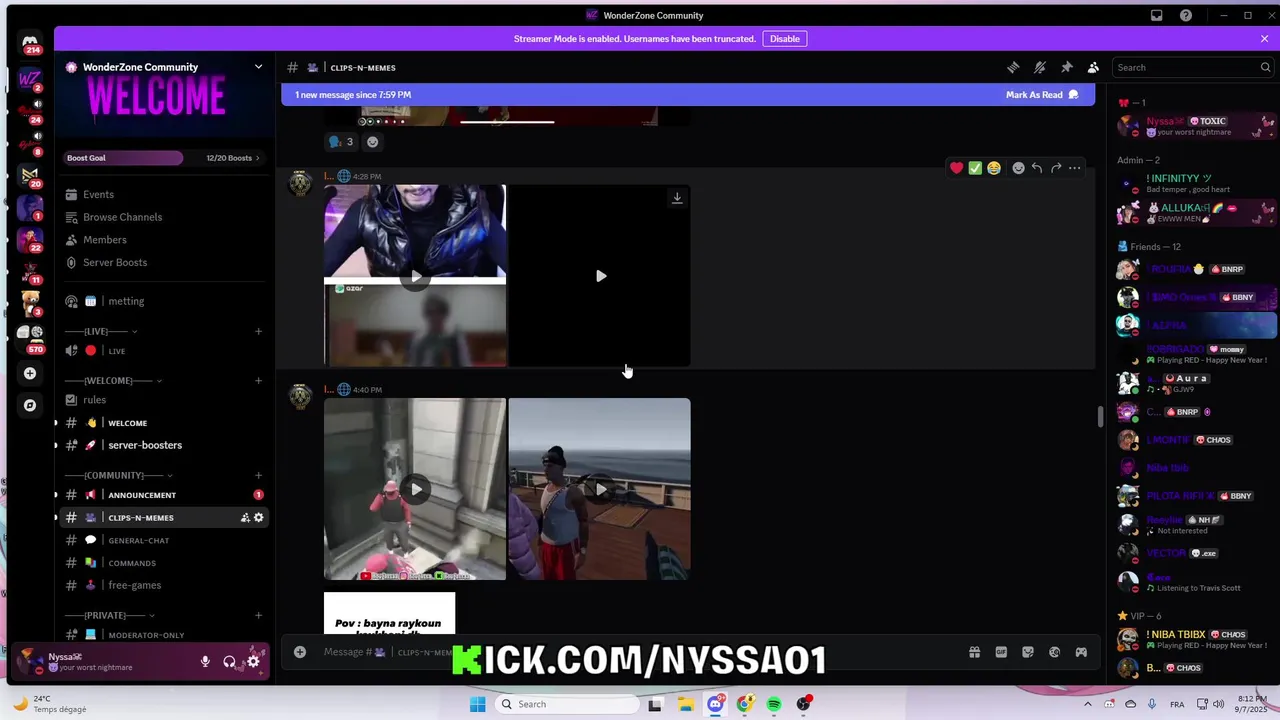1280x720 pixels.
Task: Open the 'Pov : bayna raykoun' image
Action: pyautogui.click(x=389, y=613)
